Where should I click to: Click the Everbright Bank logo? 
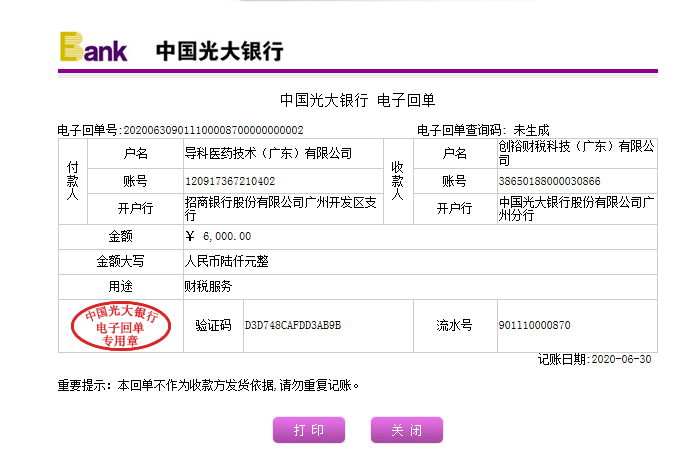[93, 47]
